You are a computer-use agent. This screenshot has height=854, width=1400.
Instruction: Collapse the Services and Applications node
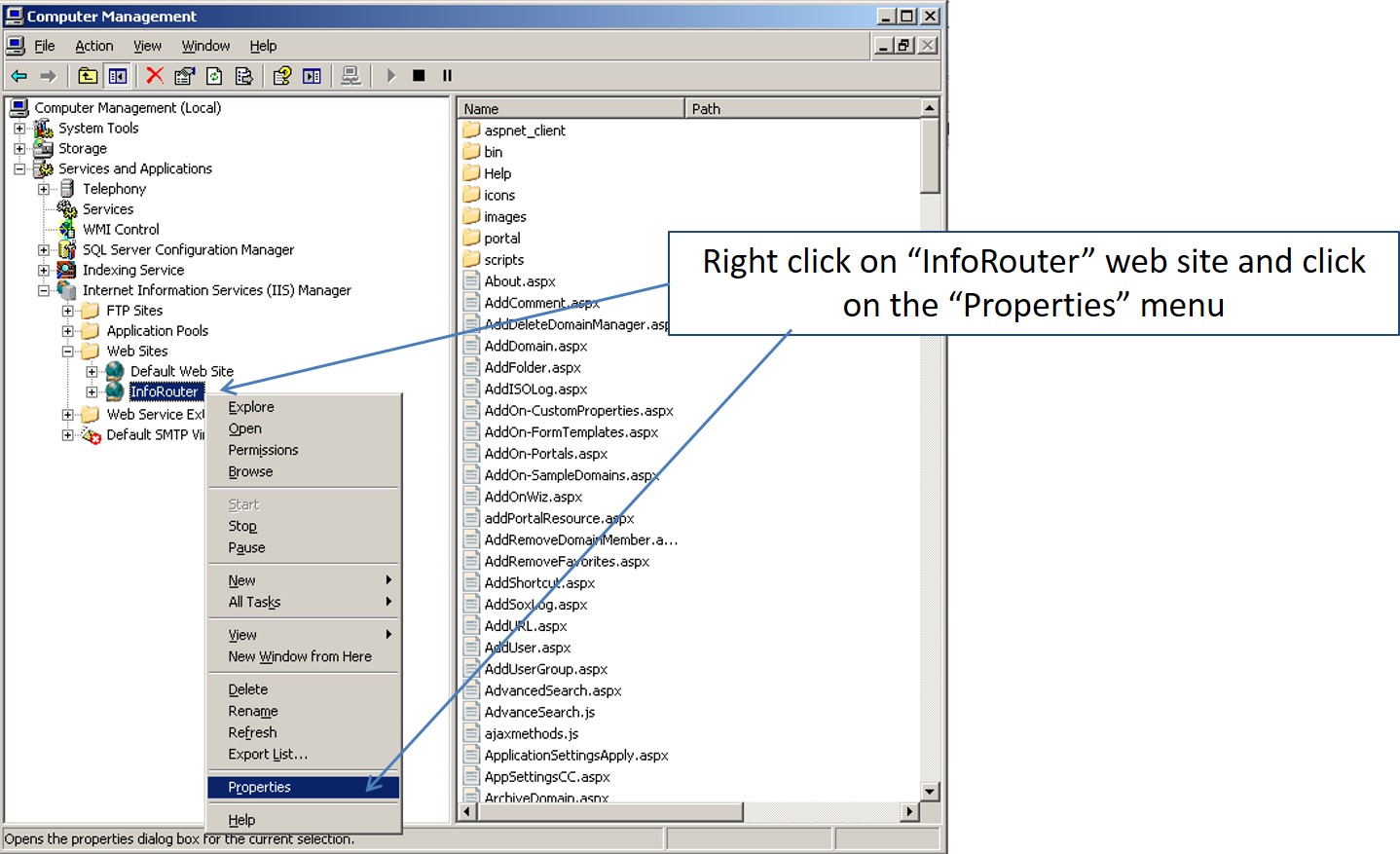[19, 168]
